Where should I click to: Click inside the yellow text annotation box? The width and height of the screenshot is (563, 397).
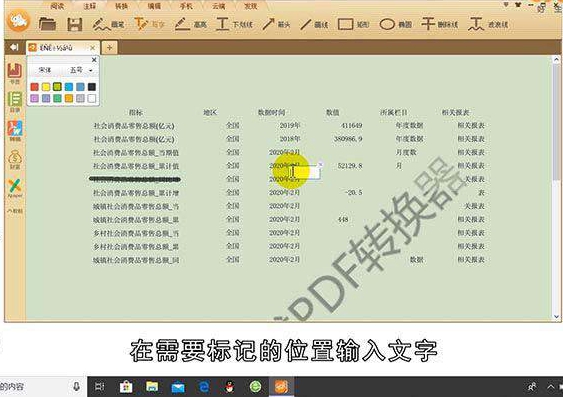pos(305,173)
